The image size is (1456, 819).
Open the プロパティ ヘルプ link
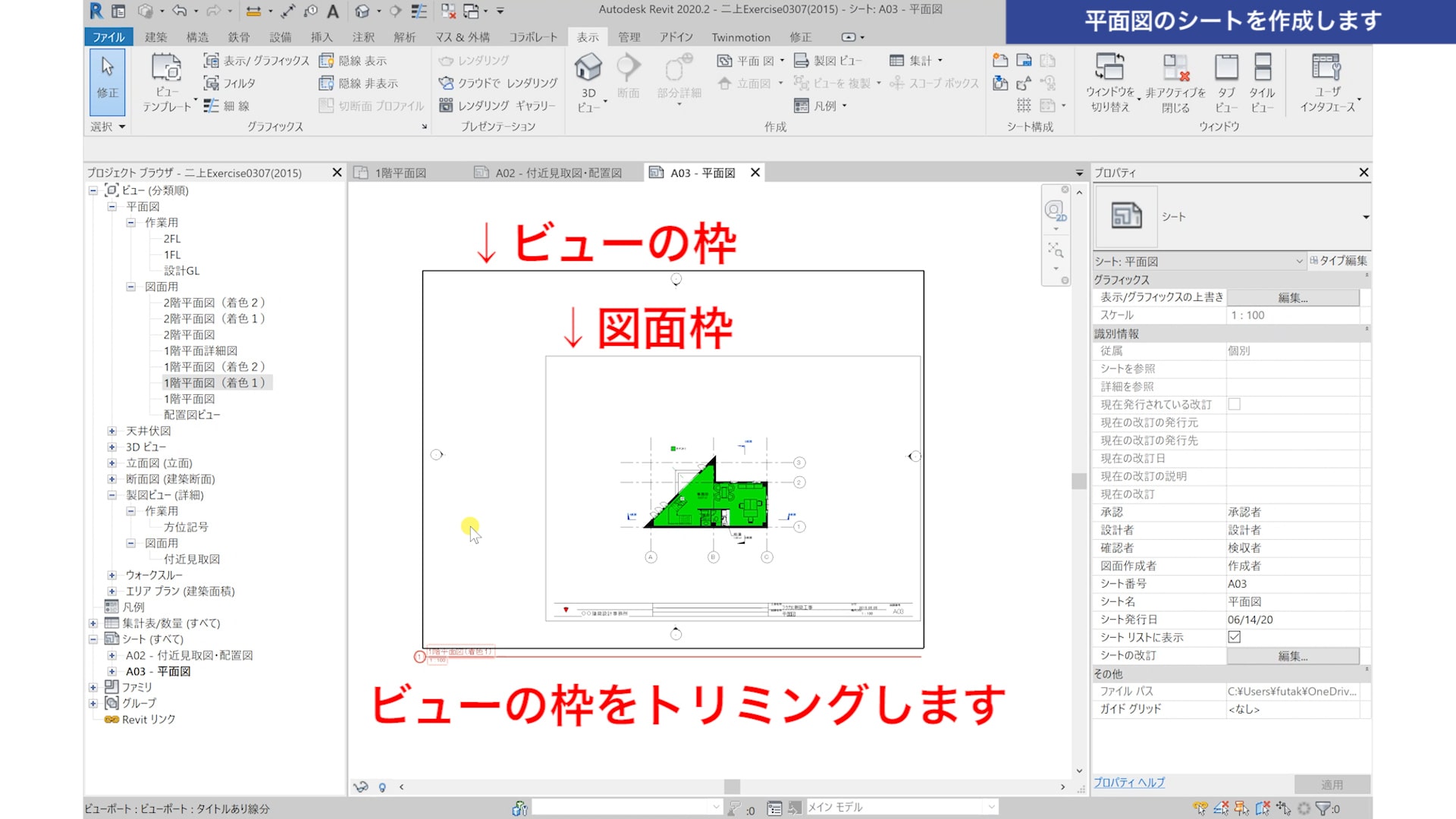(1128, 783)
